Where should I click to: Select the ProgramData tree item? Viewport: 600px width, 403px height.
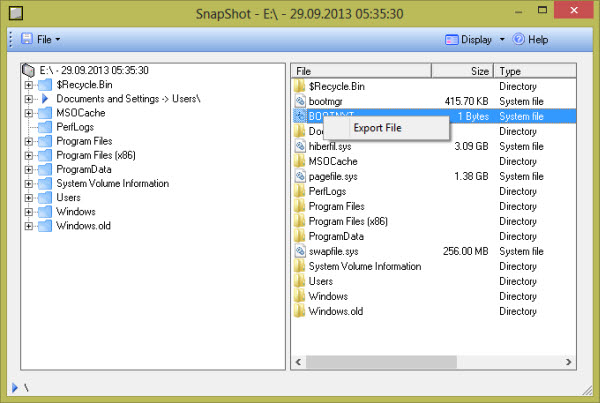coord(83,169)
